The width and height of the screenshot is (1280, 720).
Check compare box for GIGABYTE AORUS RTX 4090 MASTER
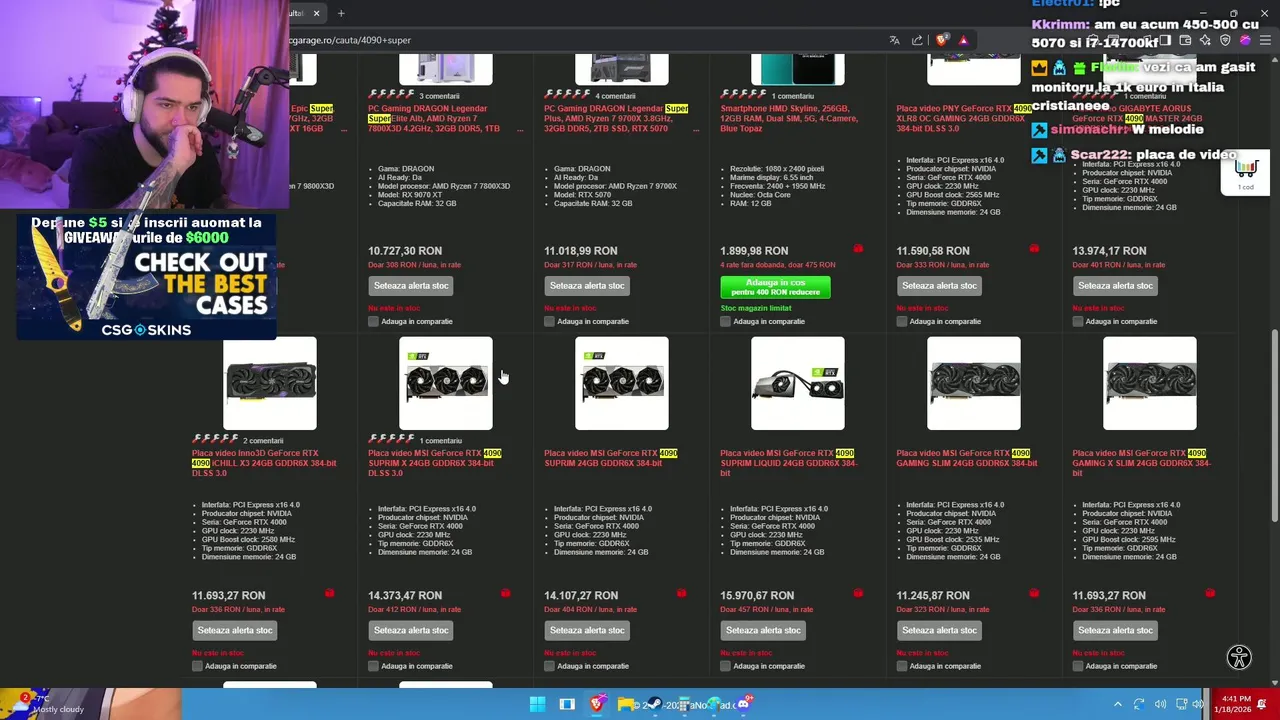[1078, 321]
